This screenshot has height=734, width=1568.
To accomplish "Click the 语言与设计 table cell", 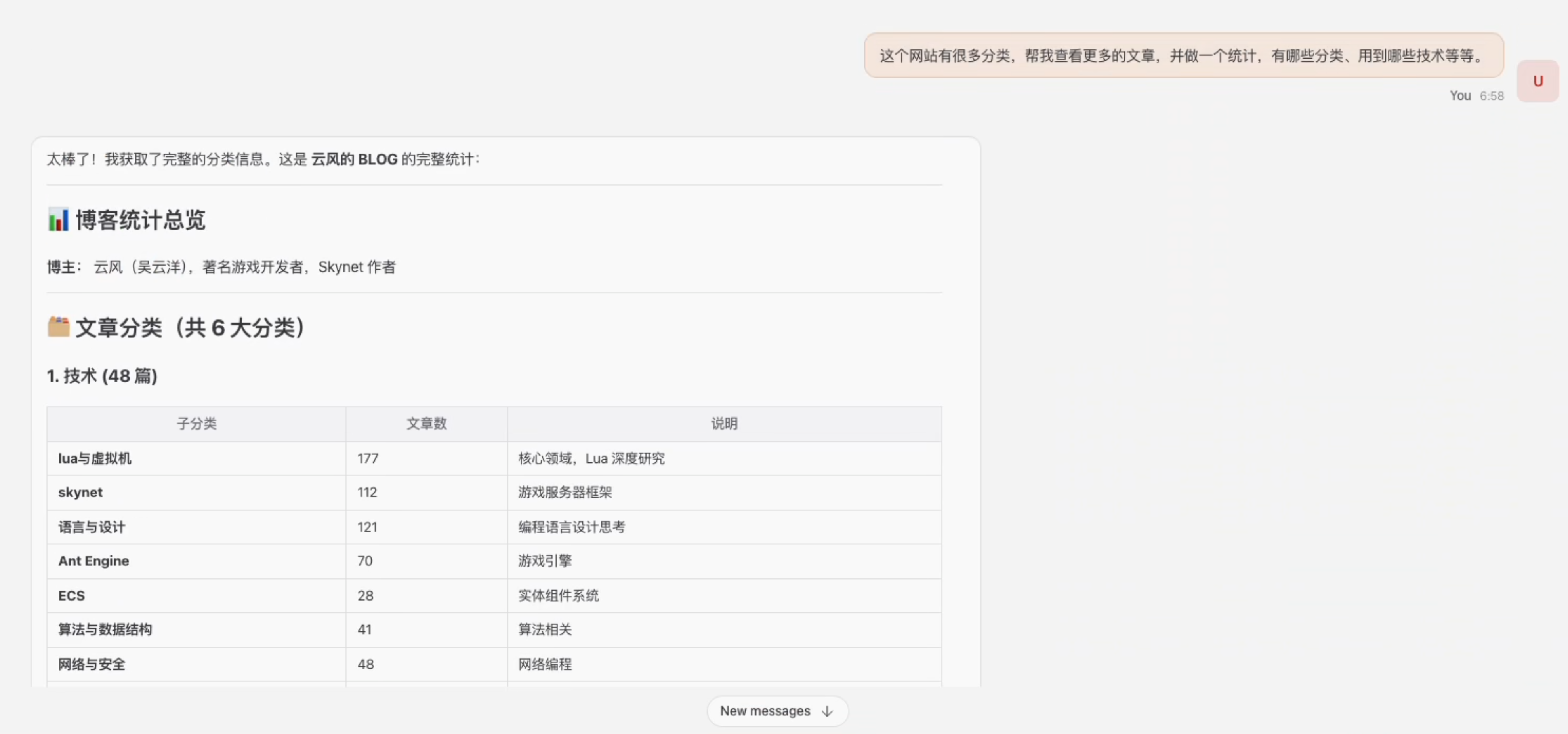I will [91, 527].
